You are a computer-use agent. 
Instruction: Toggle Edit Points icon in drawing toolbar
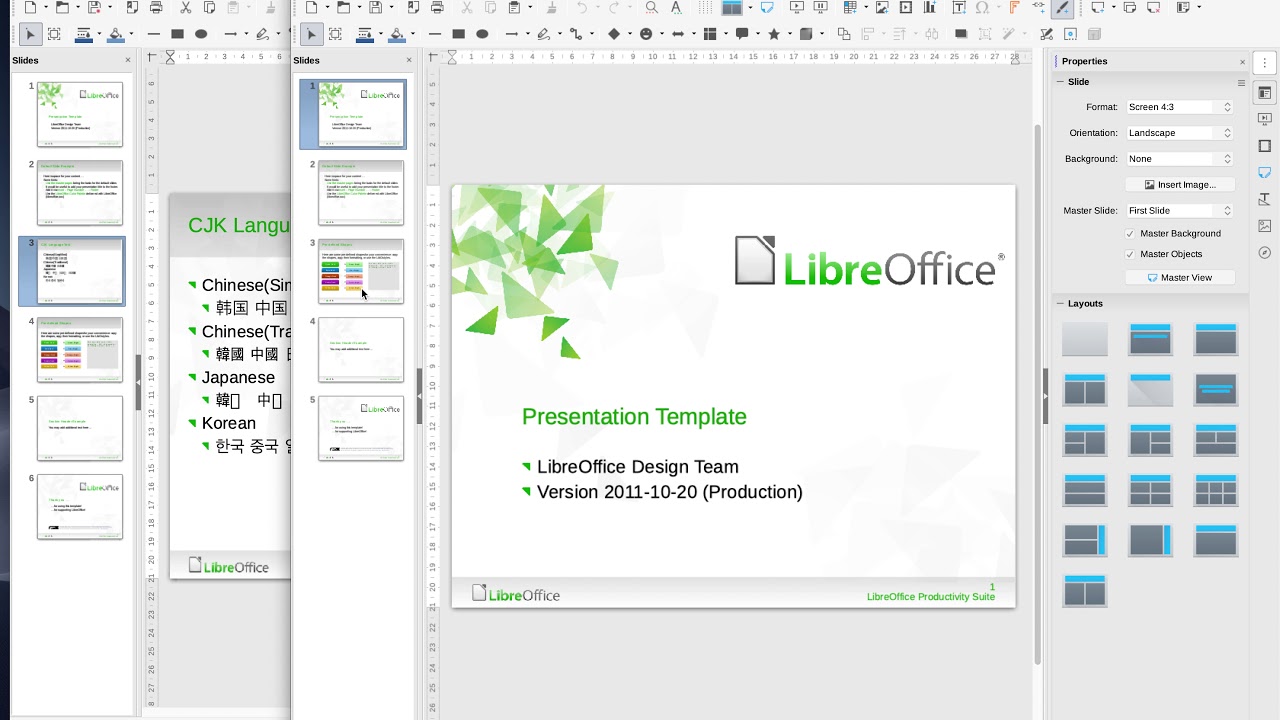pyautogui.click(x=1046, y=33)
